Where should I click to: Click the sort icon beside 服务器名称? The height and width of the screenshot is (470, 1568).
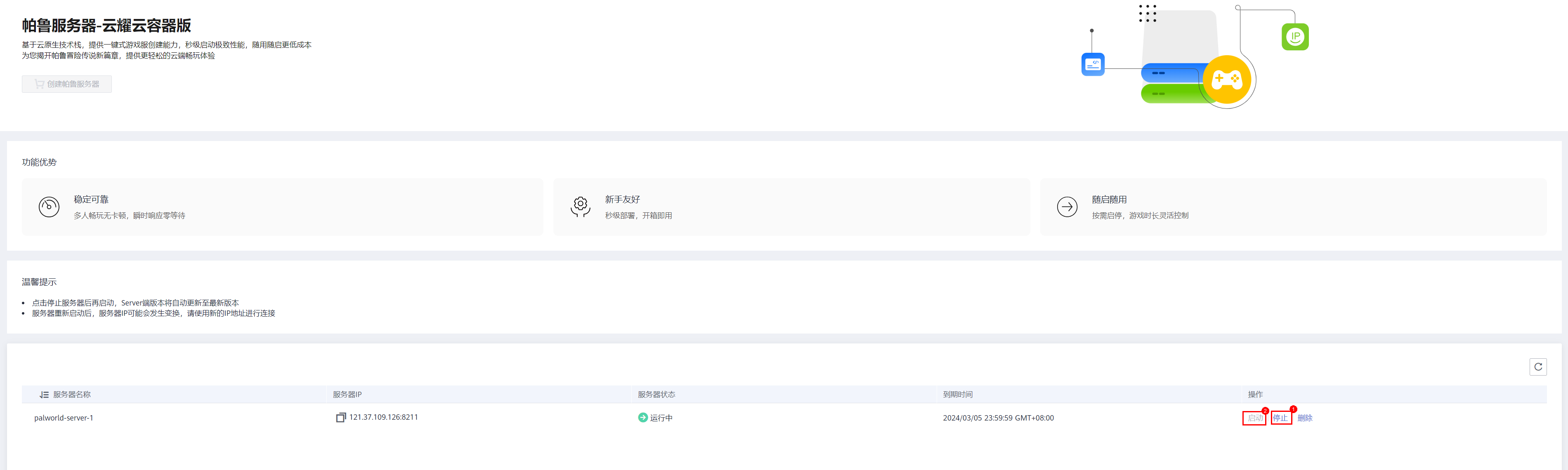click(44, 395)
